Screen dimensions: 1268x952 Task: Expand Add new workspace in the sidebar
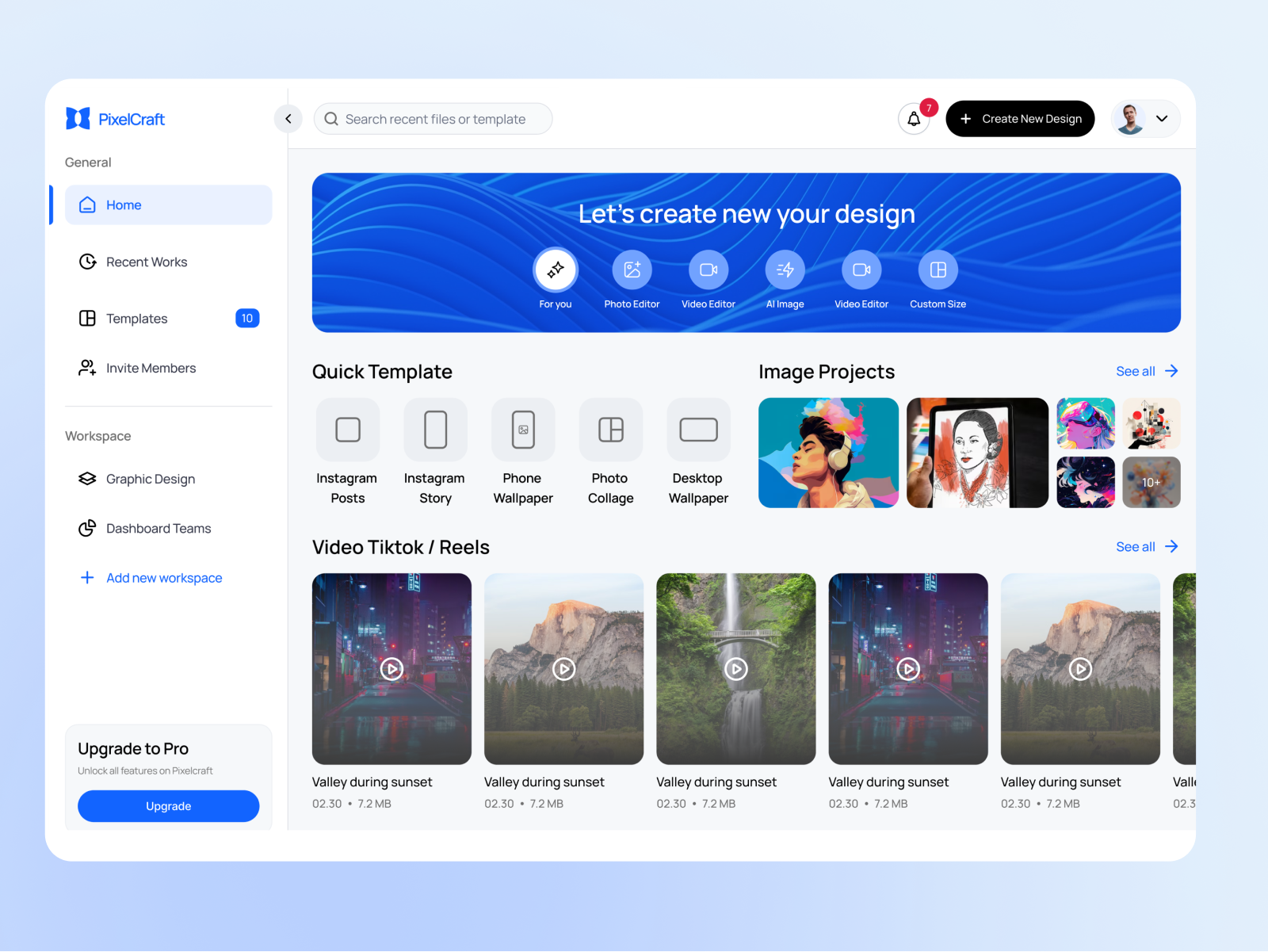pos(163,577)
